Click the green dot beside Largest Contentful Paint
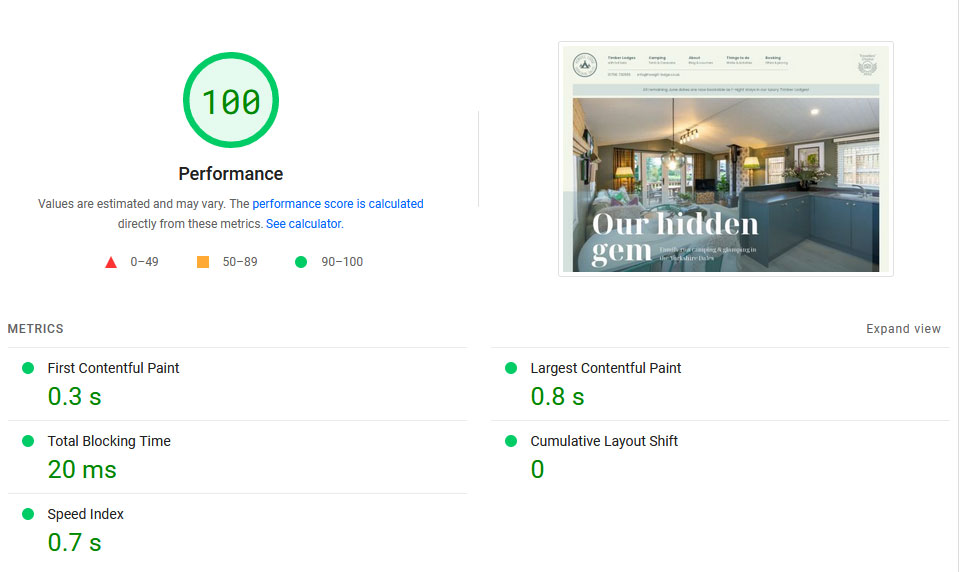The width and height of the screenshot is (959, 572). (511, 368)
